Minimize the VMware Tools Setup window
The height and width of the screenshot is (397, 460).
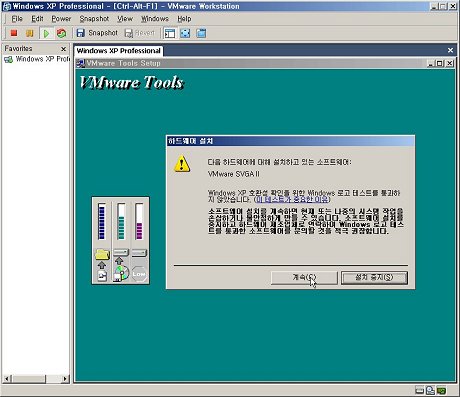coord(432,63)
